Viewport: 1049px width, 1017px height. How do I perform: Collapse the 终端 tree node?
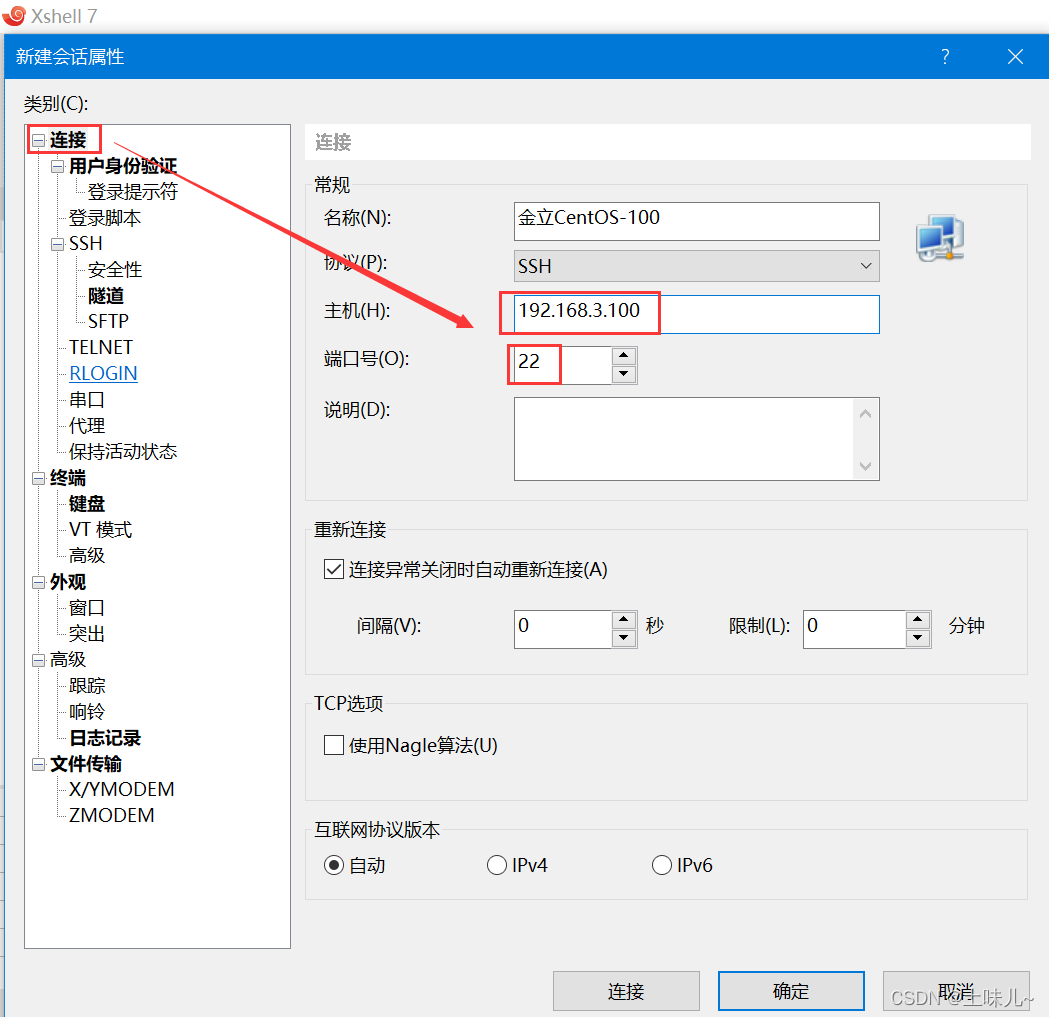point(39,478)
